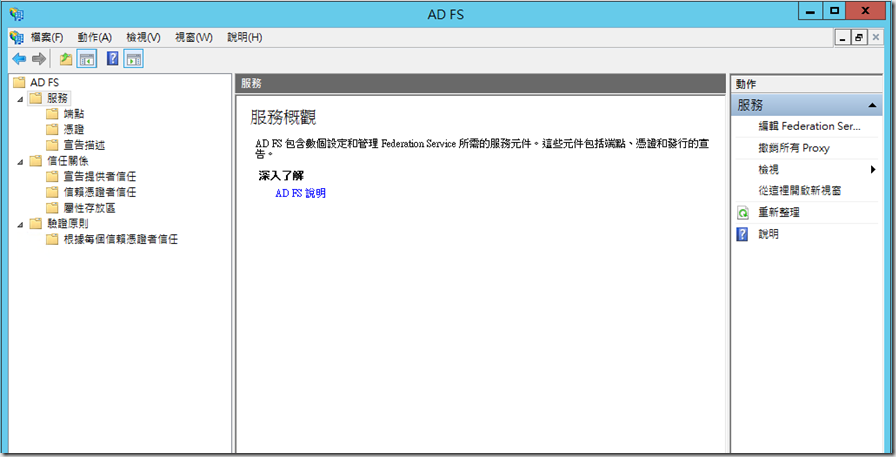
Task: Select the 憑證 folder in tree
Action: 73,129
